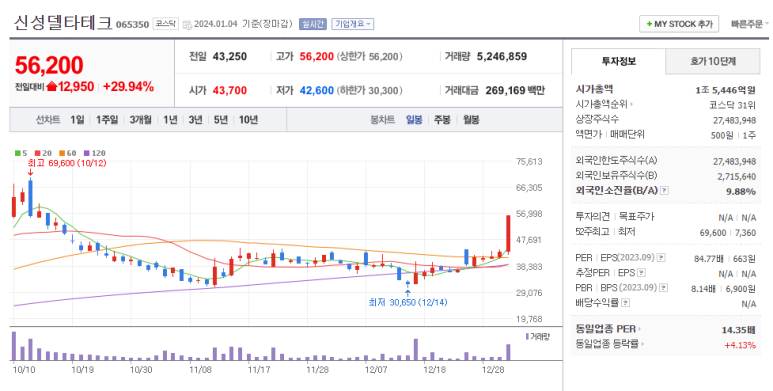Open the 기업개요 dropdown

(352, 24)
